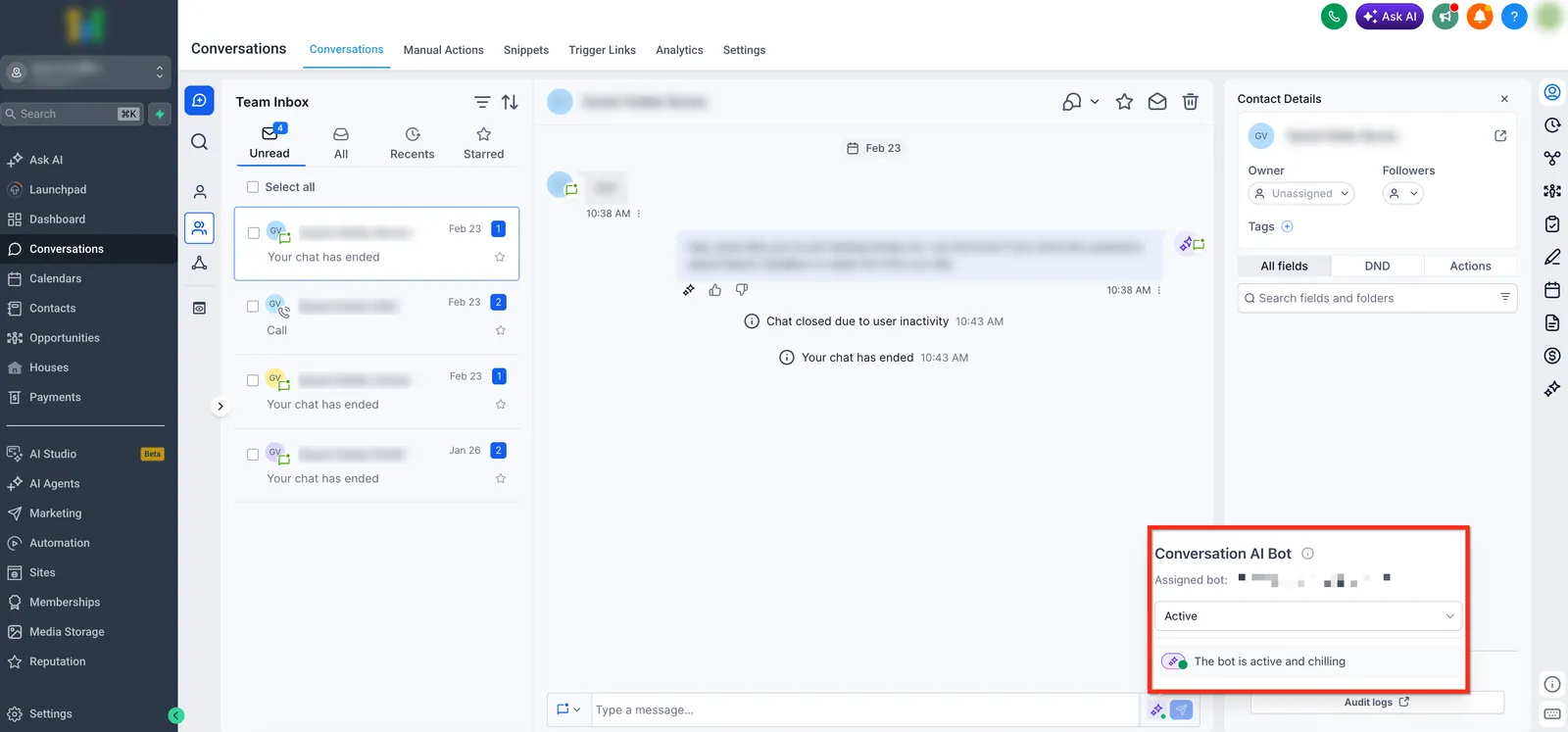
Task: Open the account switcher dropdown in sidebar
Action: pyautogui.click(x=86, y=73)
